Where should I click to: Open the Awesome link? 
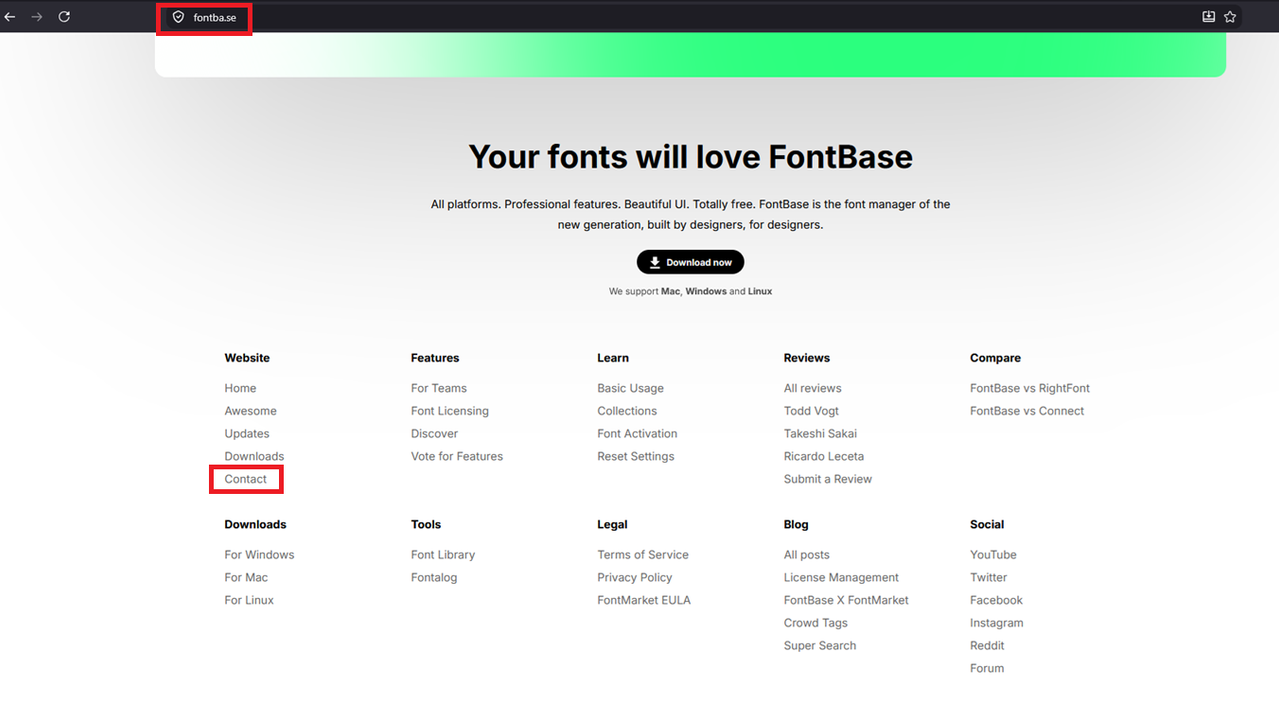pyautogui.click(x=250, y=411)
